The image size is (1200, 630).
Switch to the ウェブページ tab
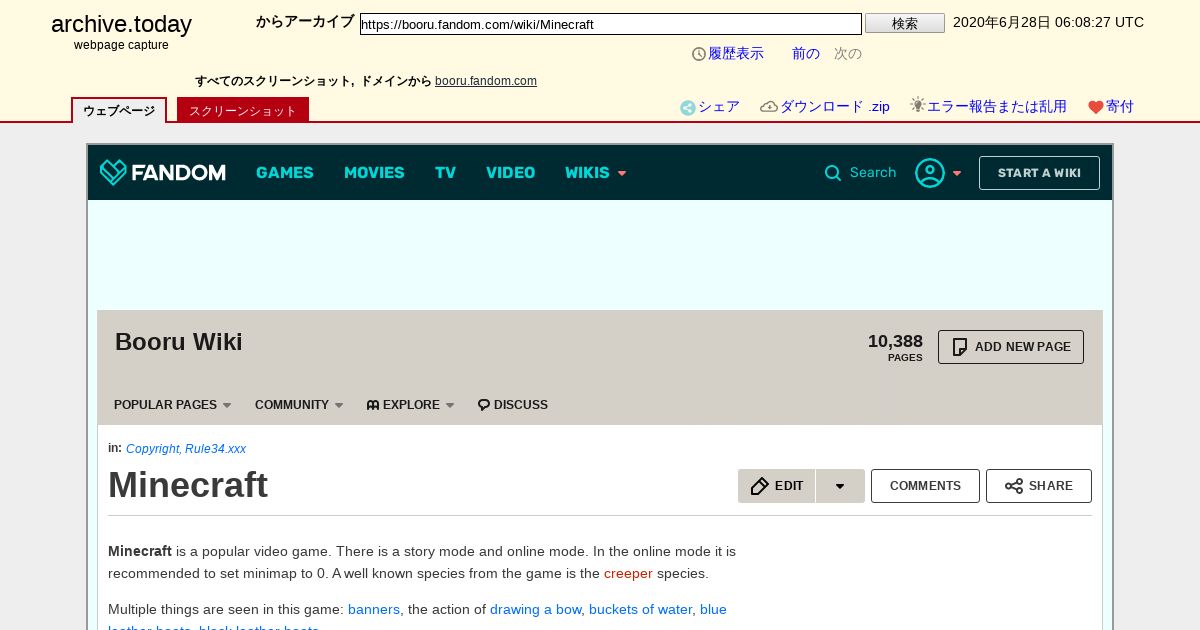tap(119, 110)
